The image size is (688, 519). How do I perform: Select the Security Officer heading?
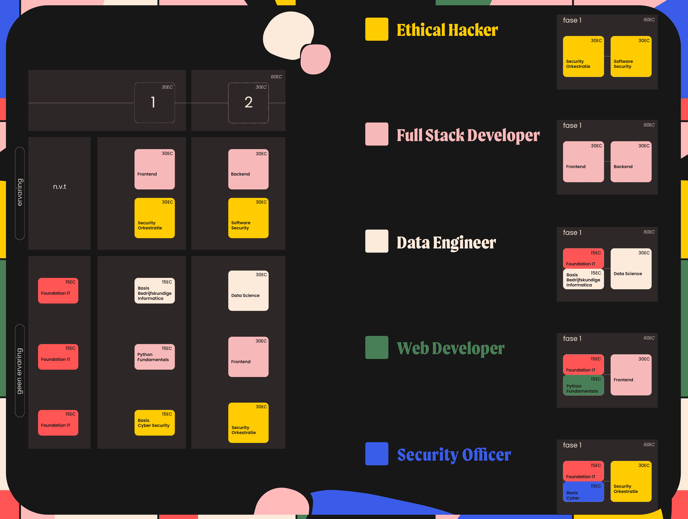point(454,455)
